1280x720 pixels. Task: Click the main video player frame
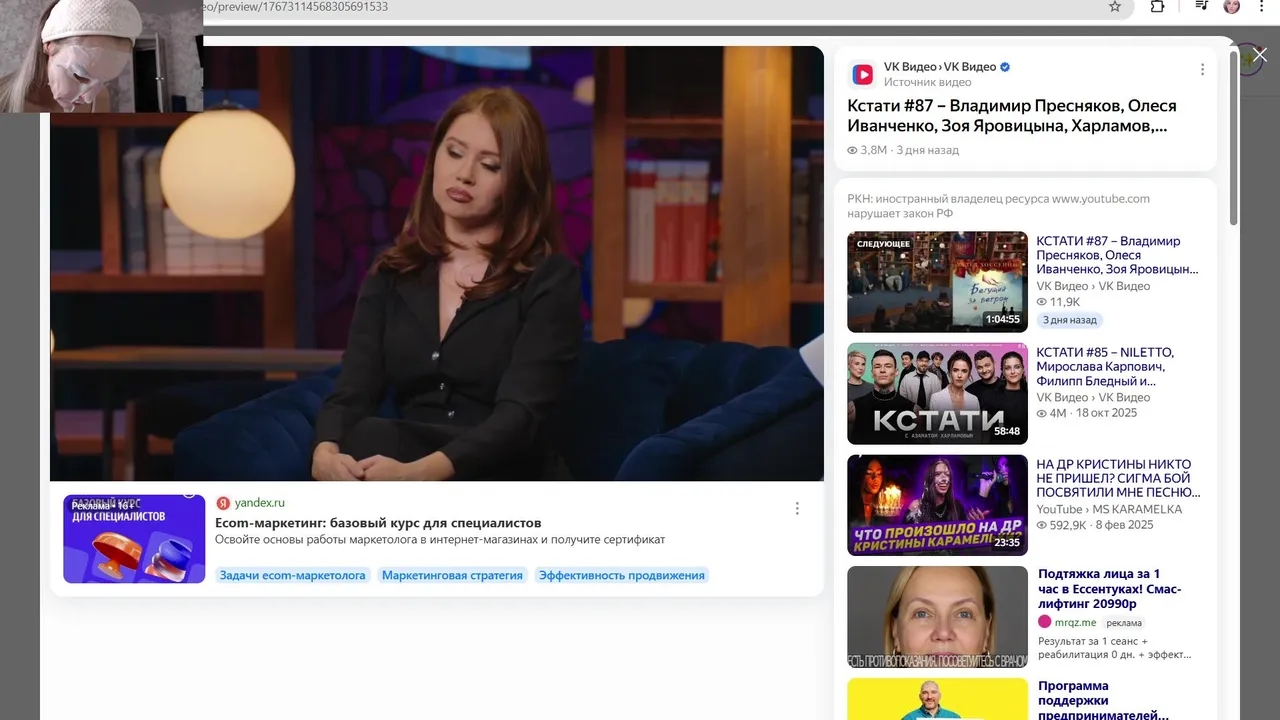[437, 263]
